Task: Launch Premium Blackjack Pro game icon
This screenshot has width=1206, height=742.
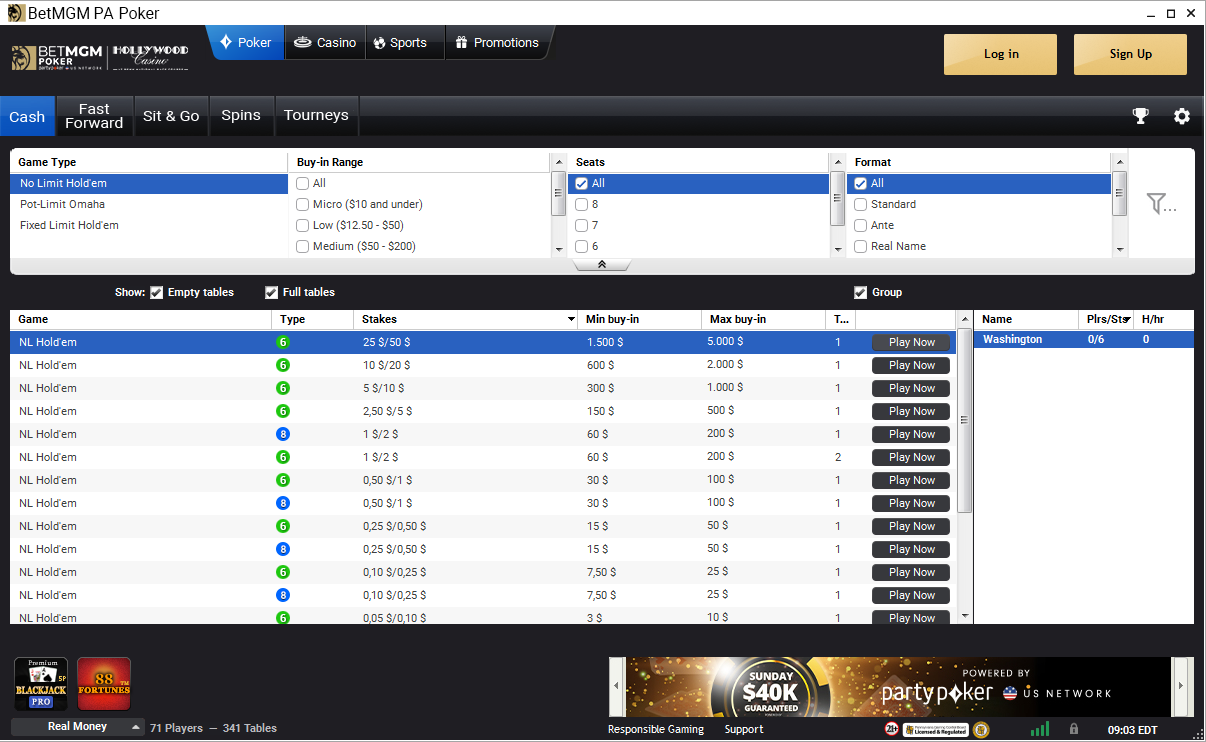Action: coord(41,683)
